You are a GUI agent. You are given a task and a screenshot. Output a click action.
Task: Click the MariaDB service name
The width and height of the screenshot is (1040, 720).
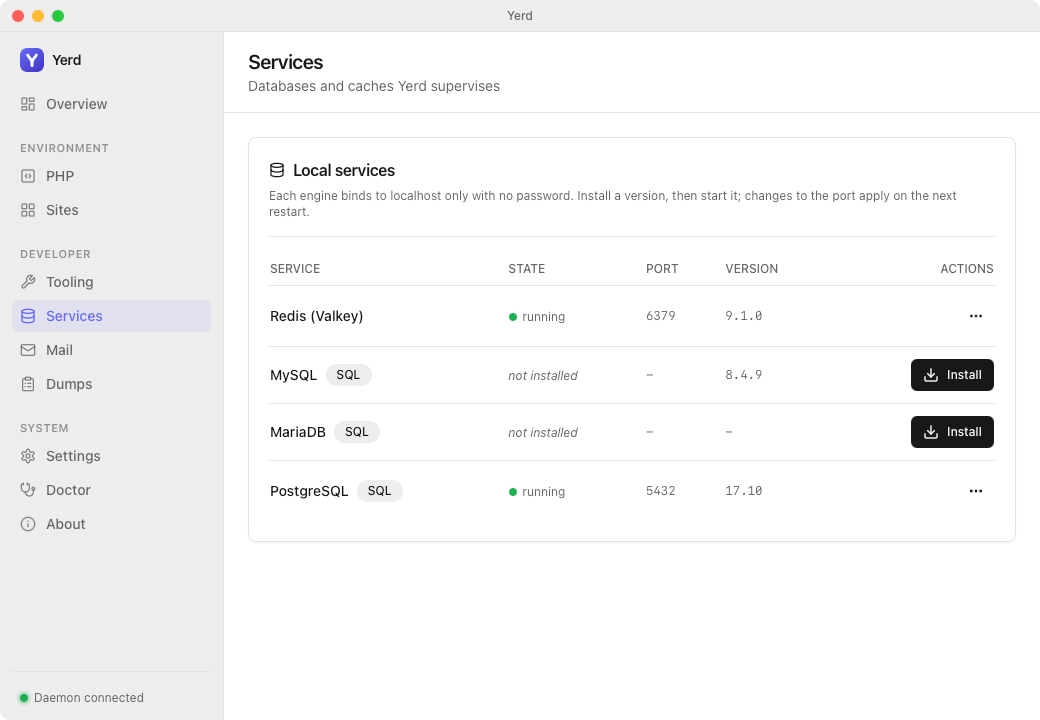298,432
